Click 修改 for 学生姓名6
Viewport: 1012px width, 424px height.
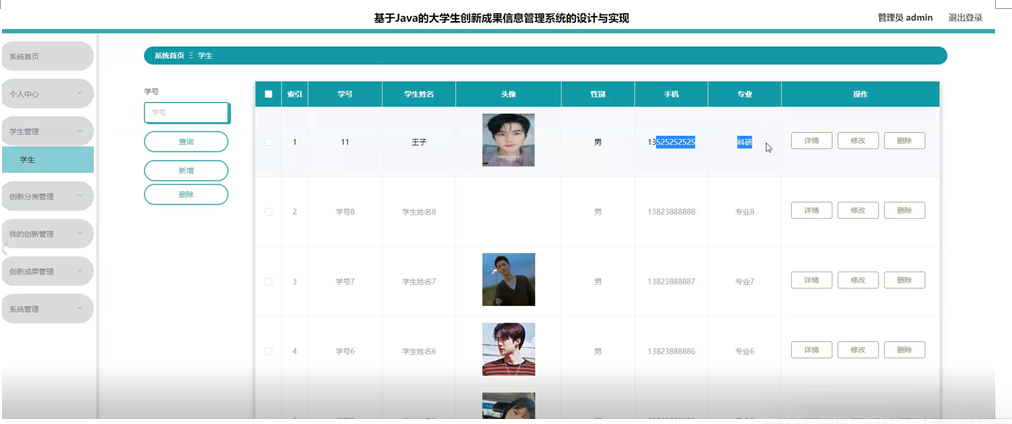(x=858, y=350)
